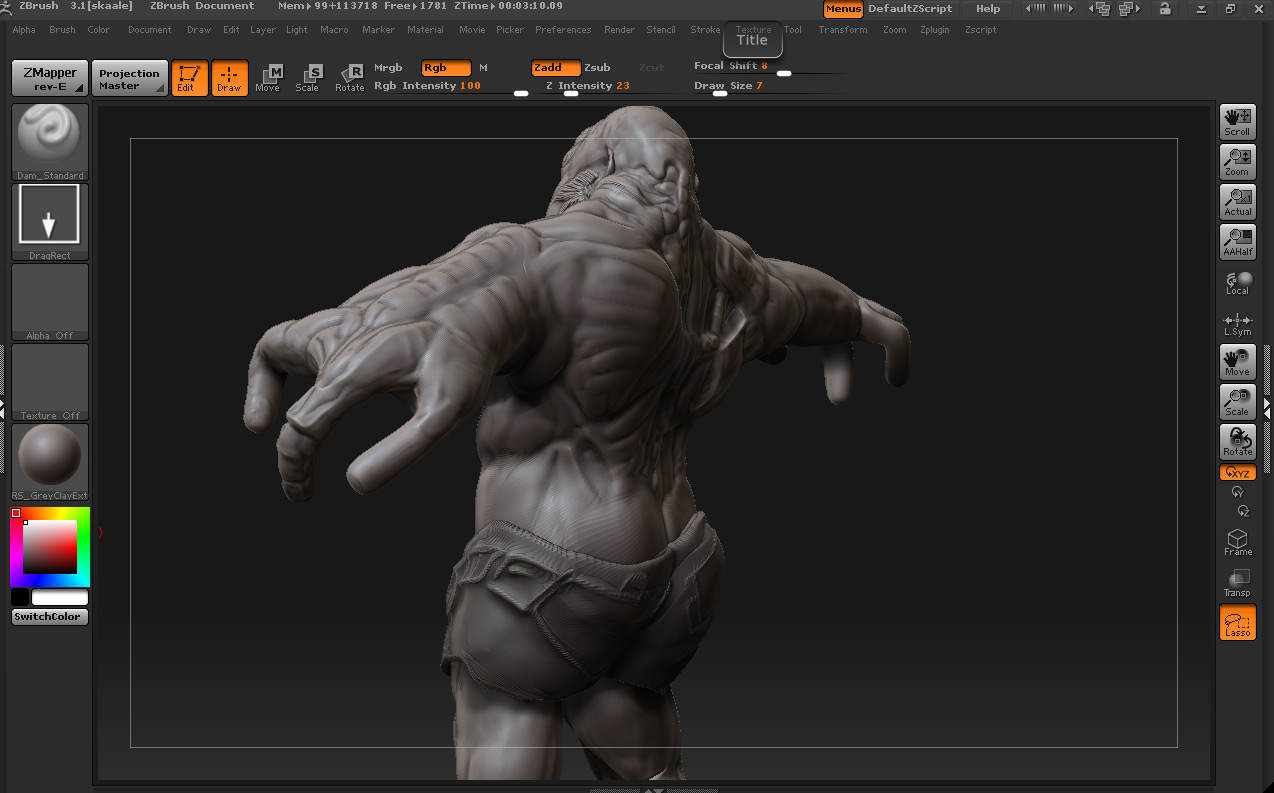Click the DefaultZScript button
1274x793 pixels.
point(910,9)
